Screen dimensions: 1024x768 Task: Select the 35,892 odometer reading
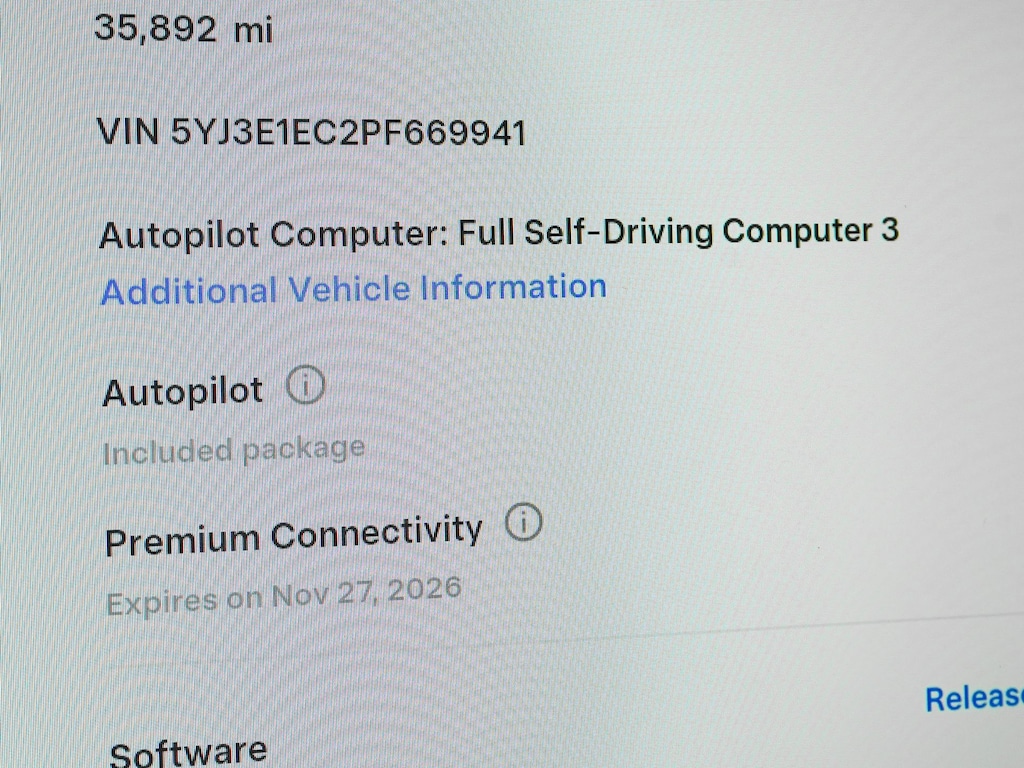(x=155, y=29)
